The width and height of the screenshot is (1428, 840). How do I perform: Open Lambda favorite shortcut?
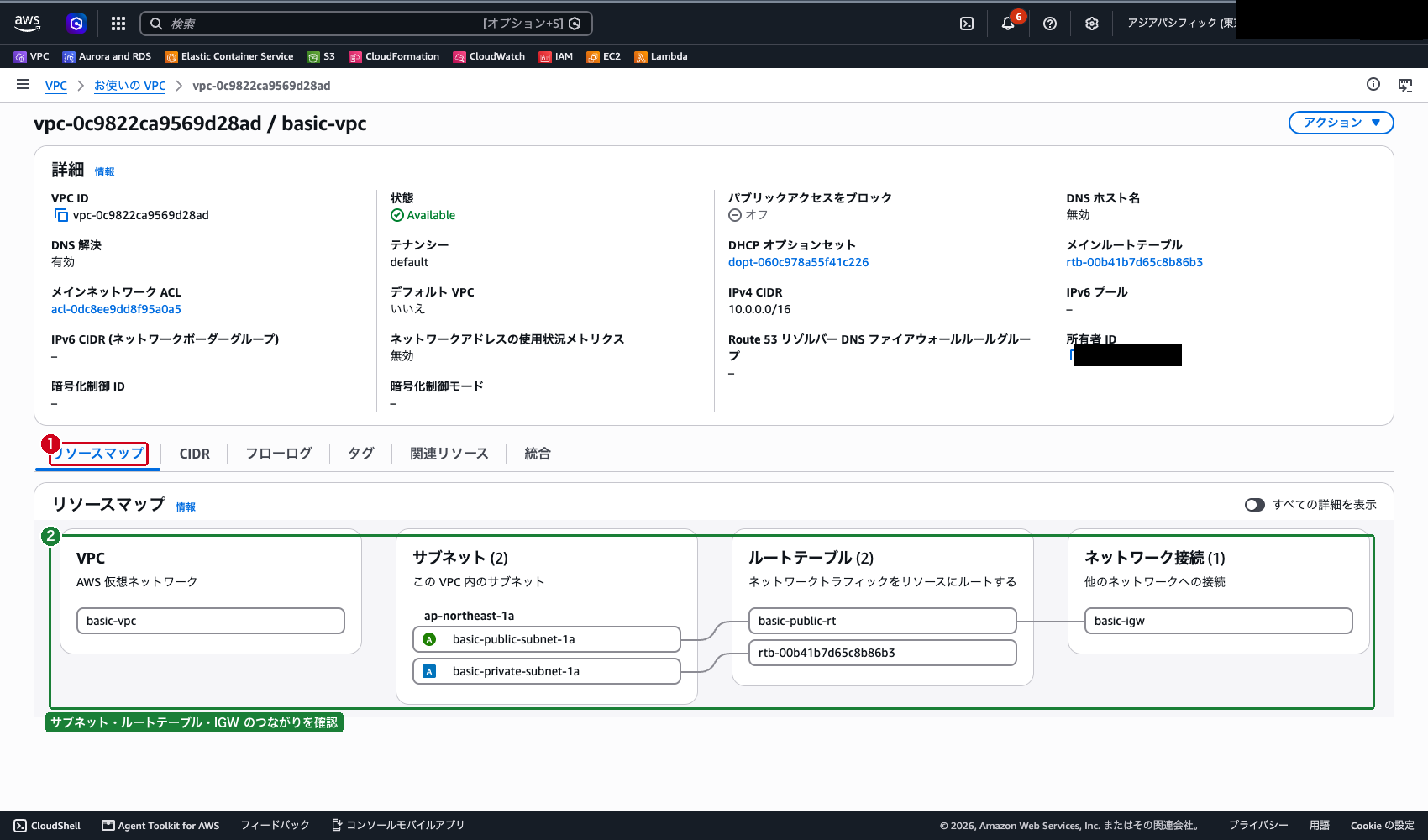tap(661, 56)
